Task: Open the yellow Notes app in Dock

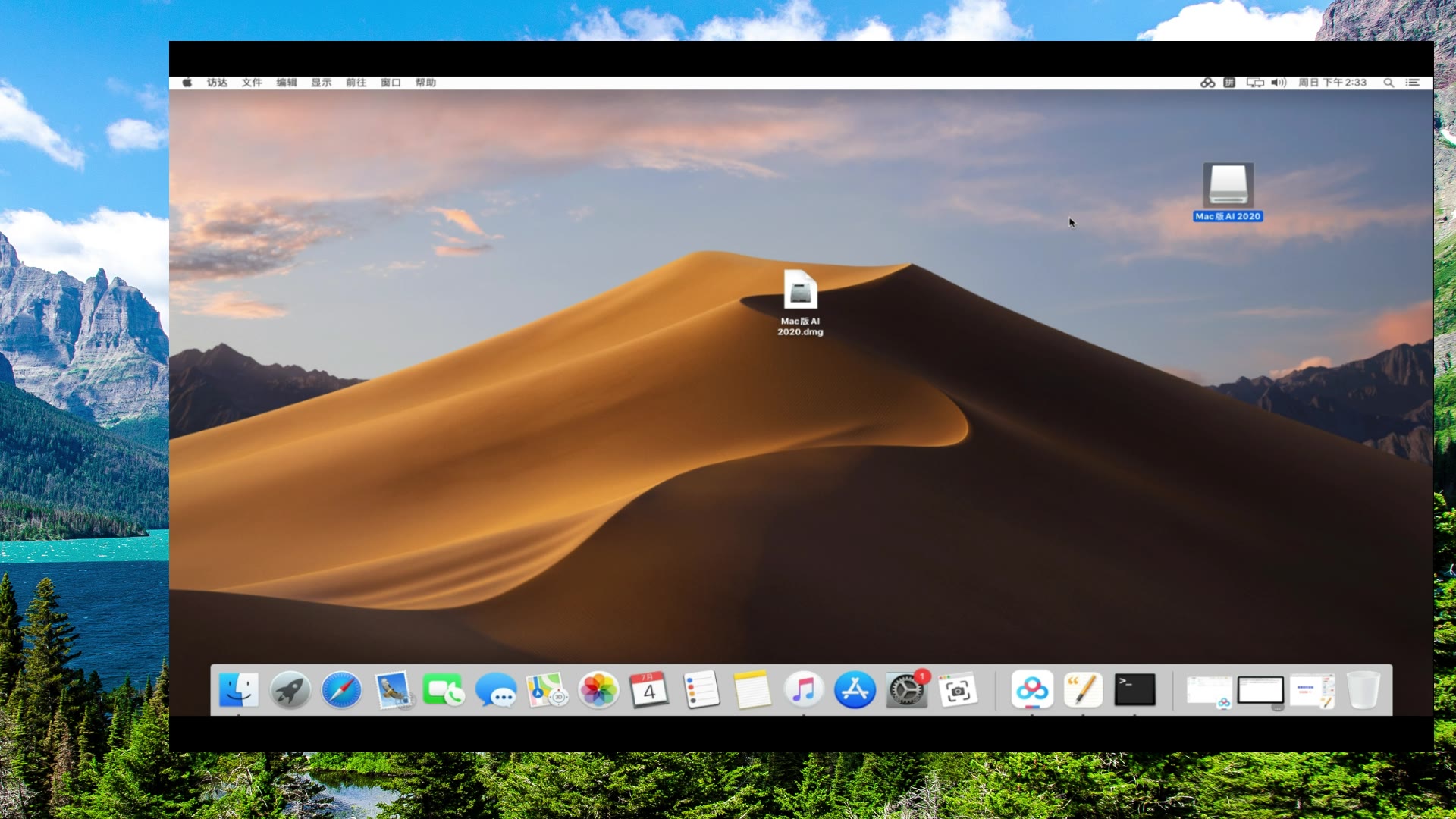Action: coord(752,690)
